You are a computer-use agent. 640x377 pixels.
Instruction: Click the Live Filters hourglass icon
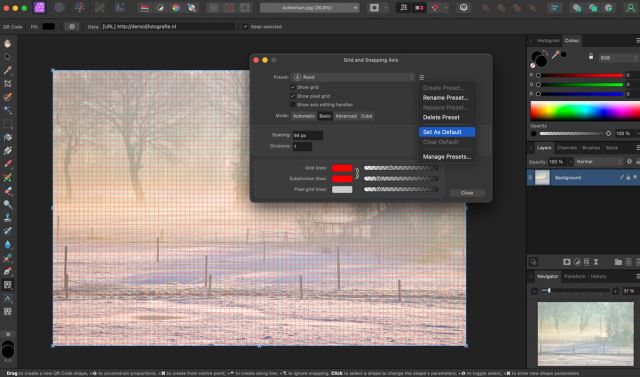click(596, 262)
